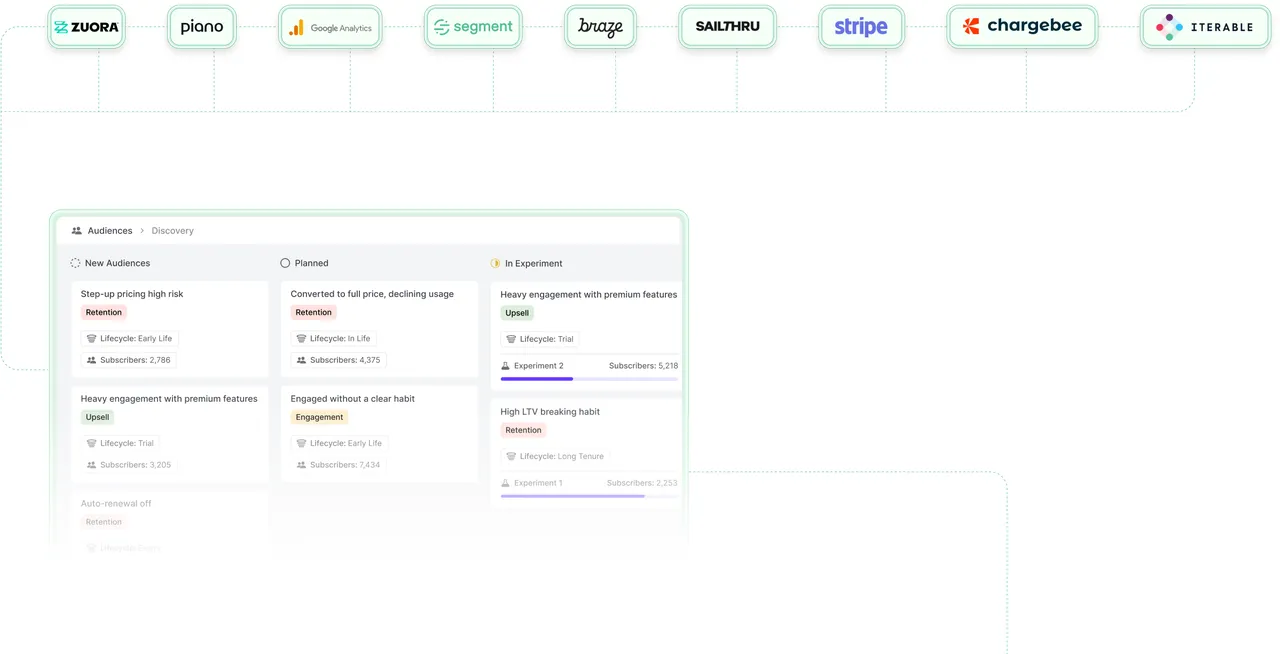Click the Braze integration logo
The width and height of the screenshot is (1280, 654).
(x=600, y=27)
